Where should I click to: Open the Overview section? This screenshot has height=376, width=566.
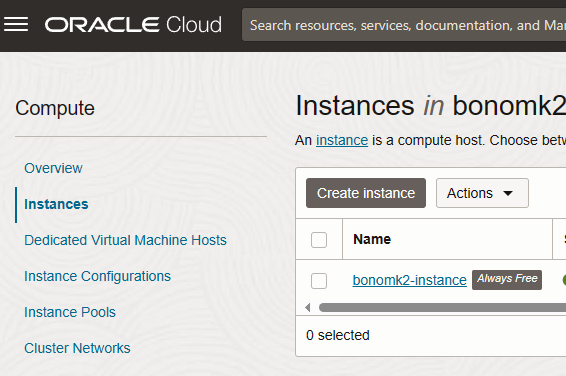point(53,168)
